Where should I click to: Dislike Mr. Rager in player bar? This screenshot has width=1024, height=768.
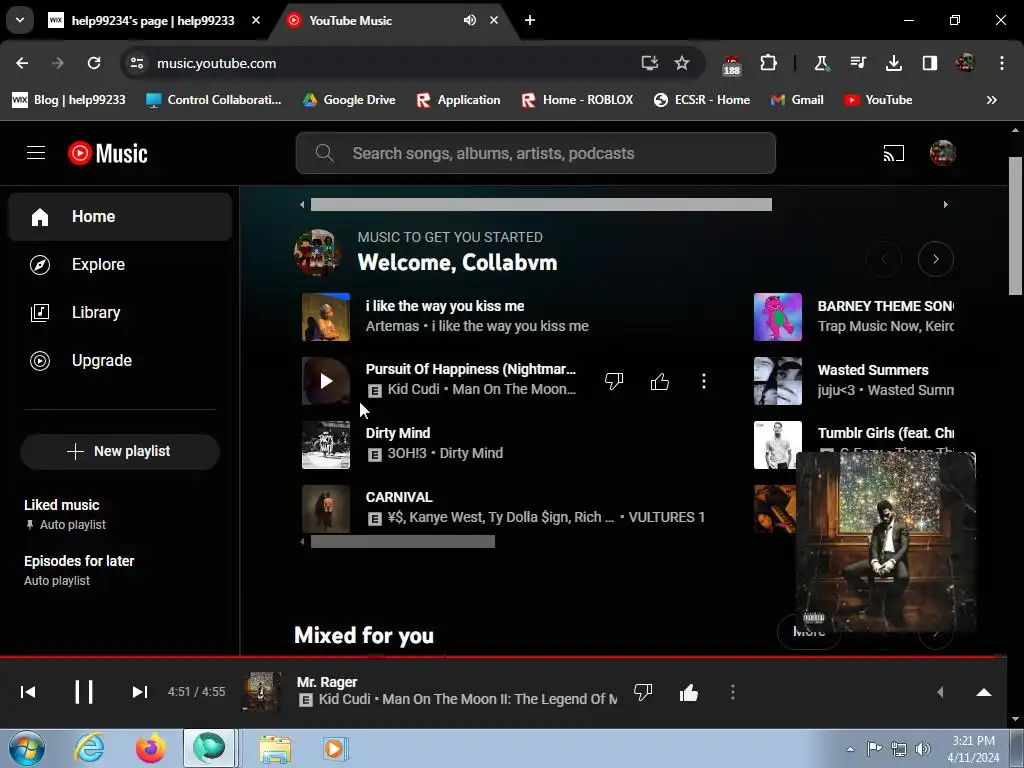(643, 692)
